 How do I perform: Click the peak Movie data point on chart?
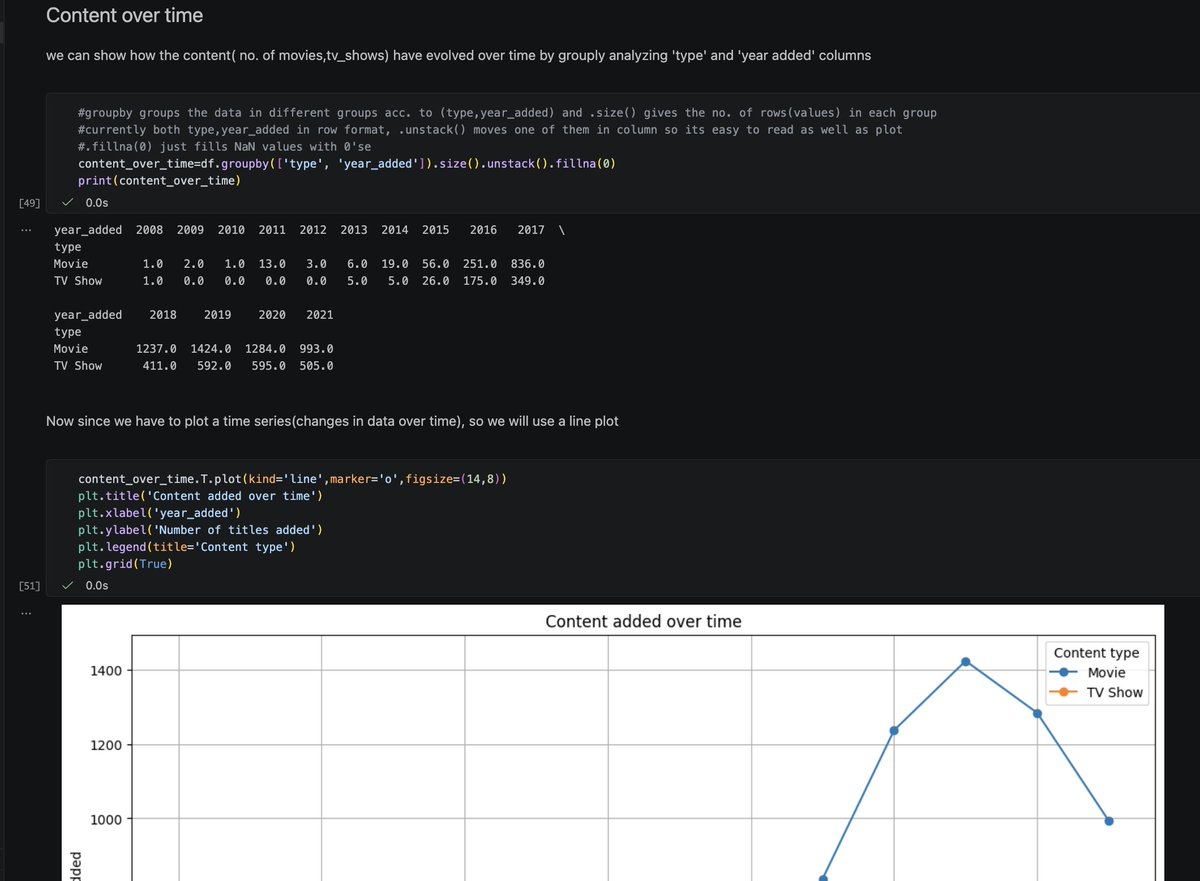pos(966,661)
